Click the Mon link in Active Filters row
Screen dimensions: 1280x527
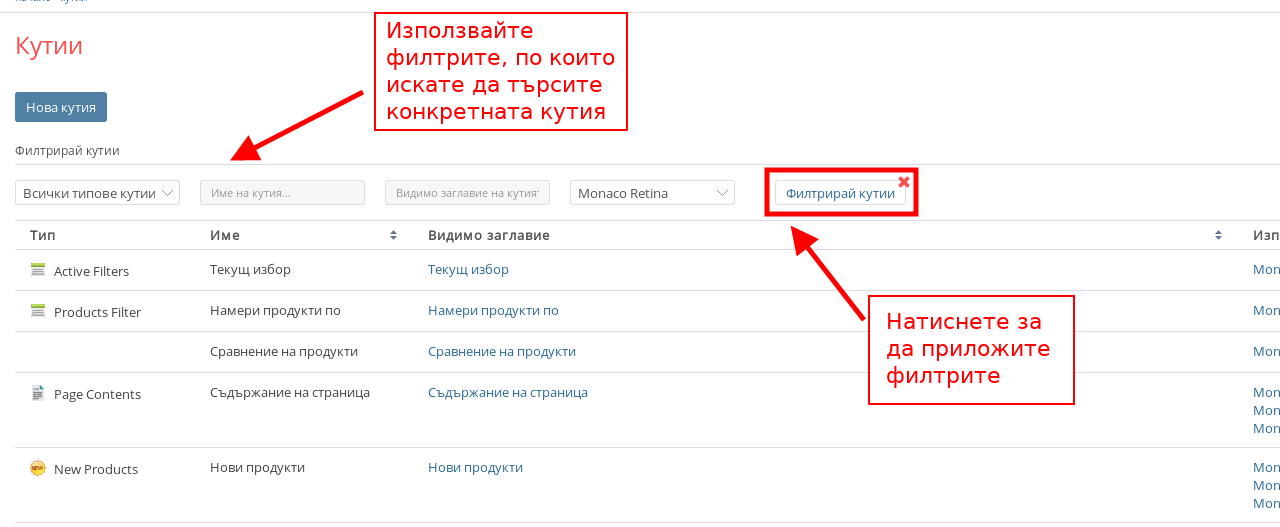pos(1266,270)
